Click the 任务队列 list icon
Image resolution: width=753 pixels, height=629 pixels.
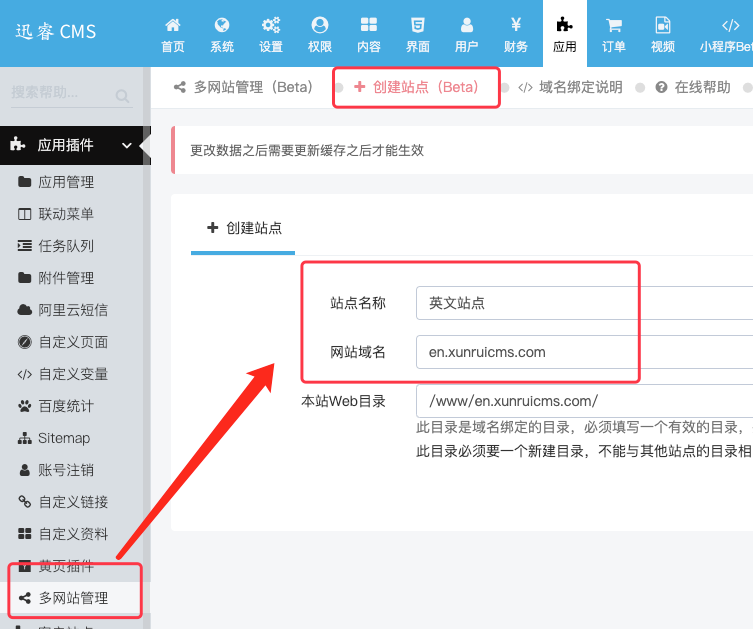pos(24,246)
